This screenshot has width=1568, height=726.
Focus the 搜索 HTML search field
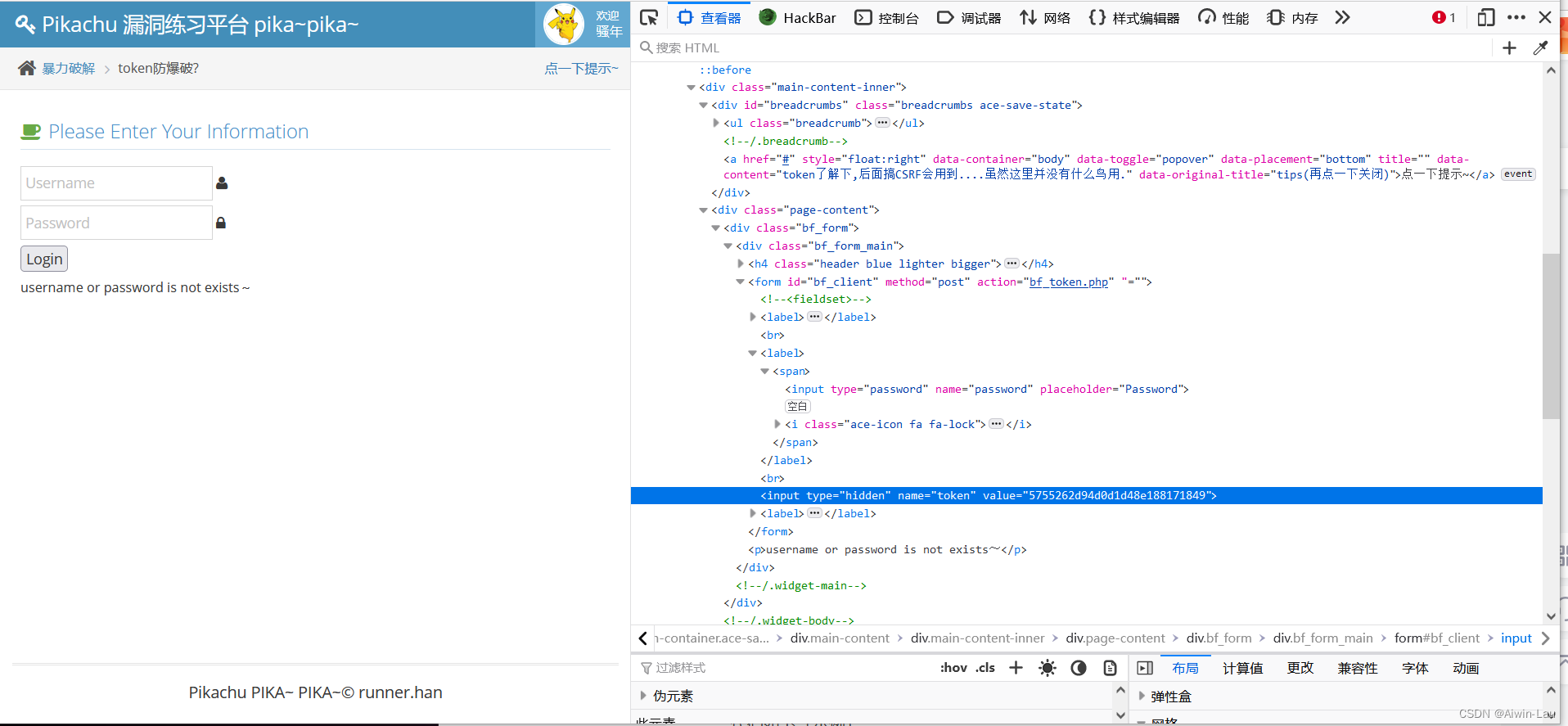point(1064,47)
